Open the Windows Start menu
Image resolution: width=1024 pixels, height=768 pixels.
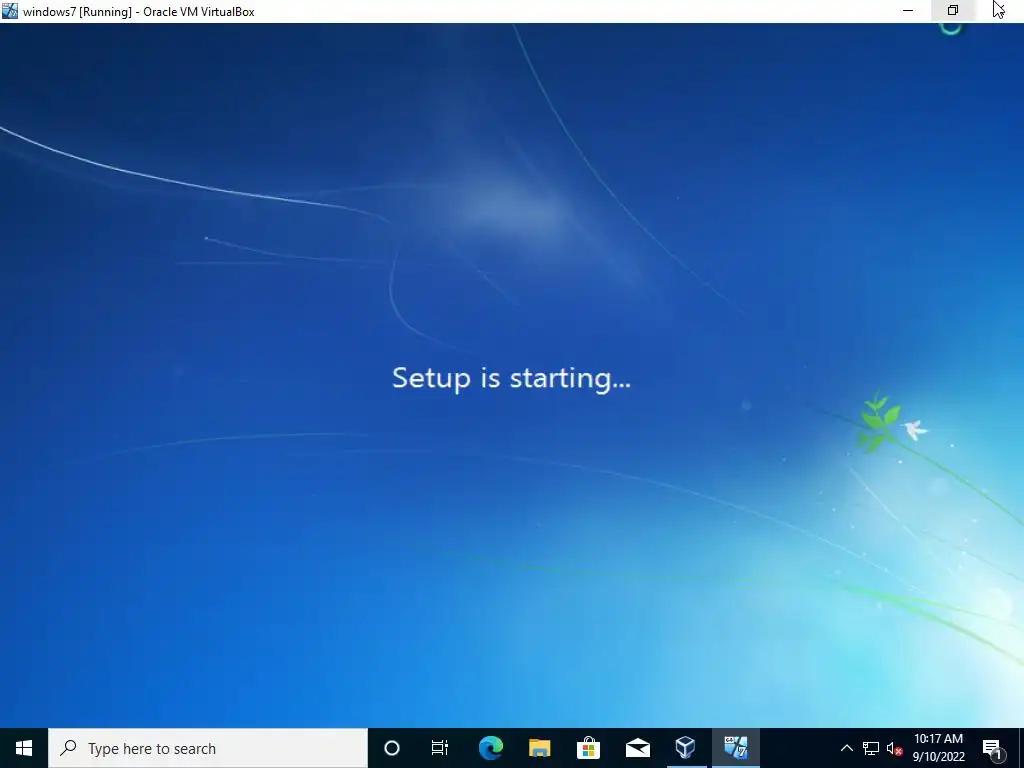click(24, 748)
